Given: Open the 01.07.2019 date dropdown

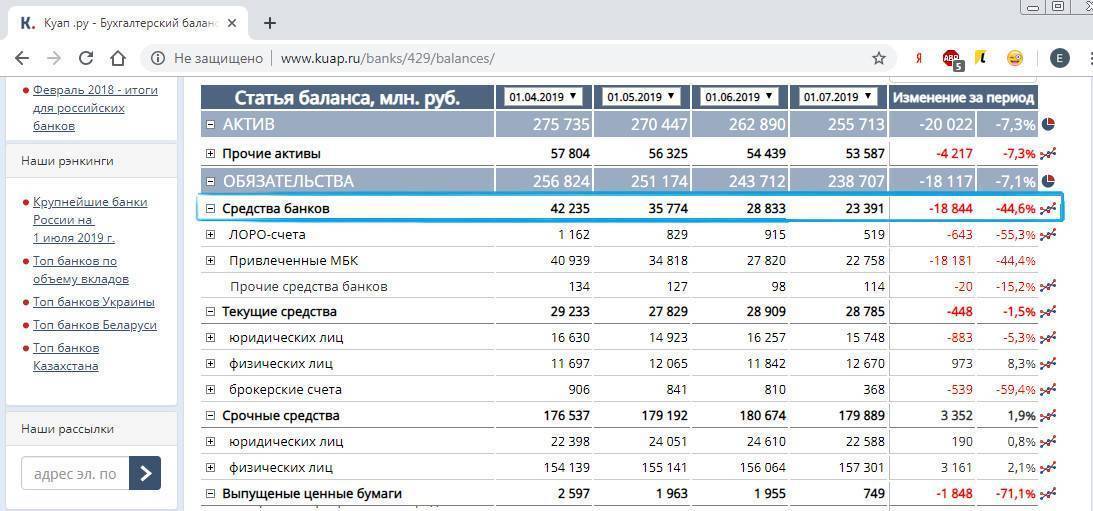Looking at the screenshot, I should (x=837, y=97).
